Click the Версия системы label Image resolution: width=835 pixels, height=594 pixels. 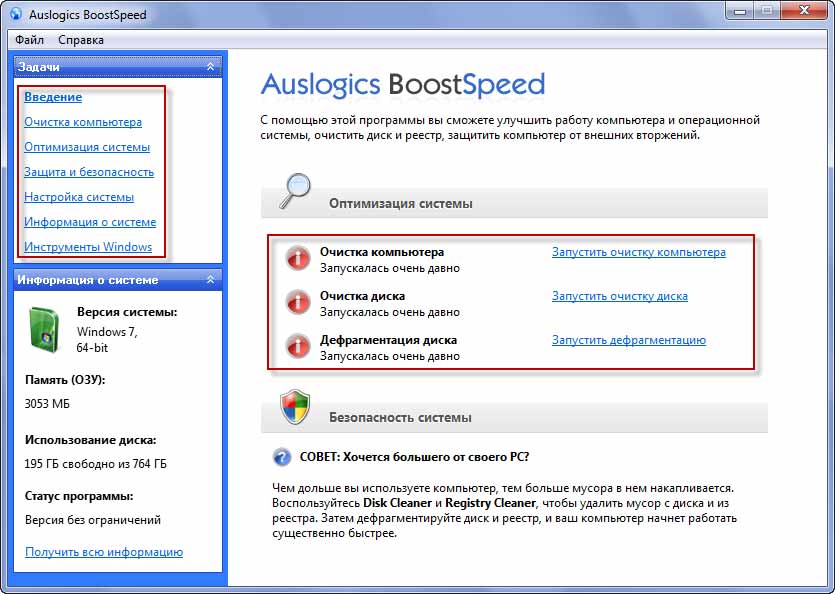click(127, 312)
